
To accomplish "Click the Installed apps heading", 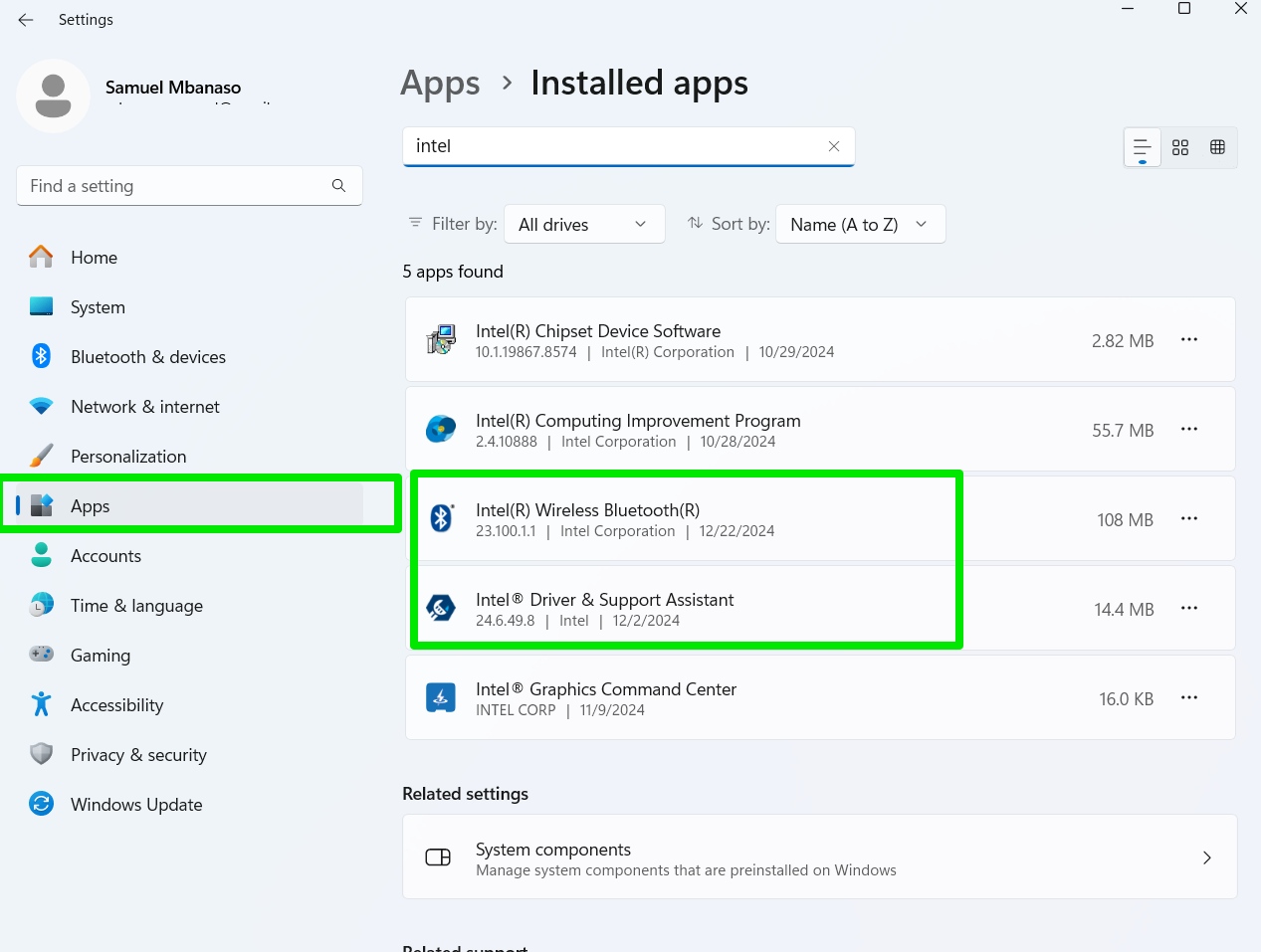I will [x=639, y=84].
